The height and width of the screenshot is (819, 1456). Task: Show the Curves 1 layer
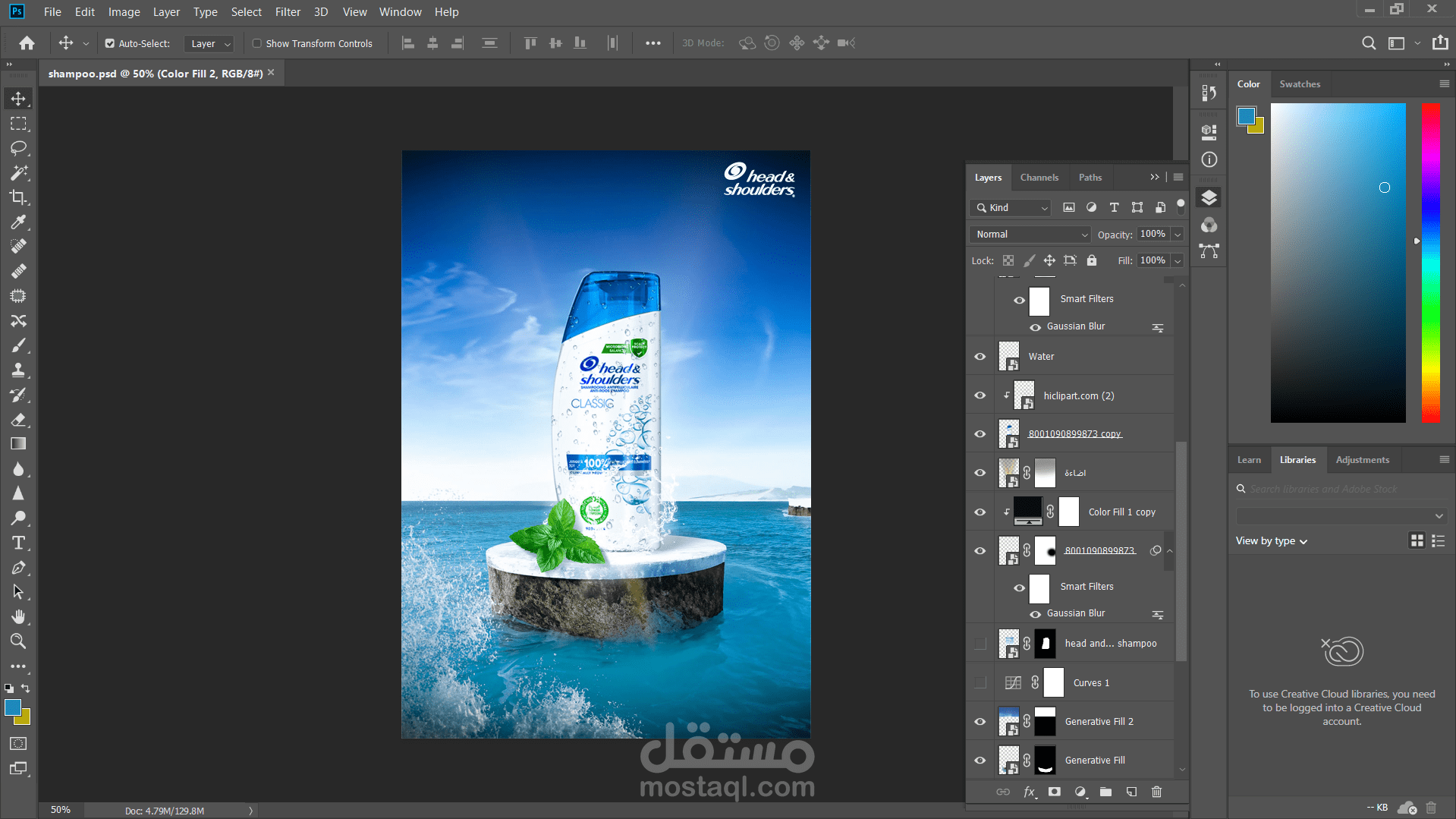(980, 682)
